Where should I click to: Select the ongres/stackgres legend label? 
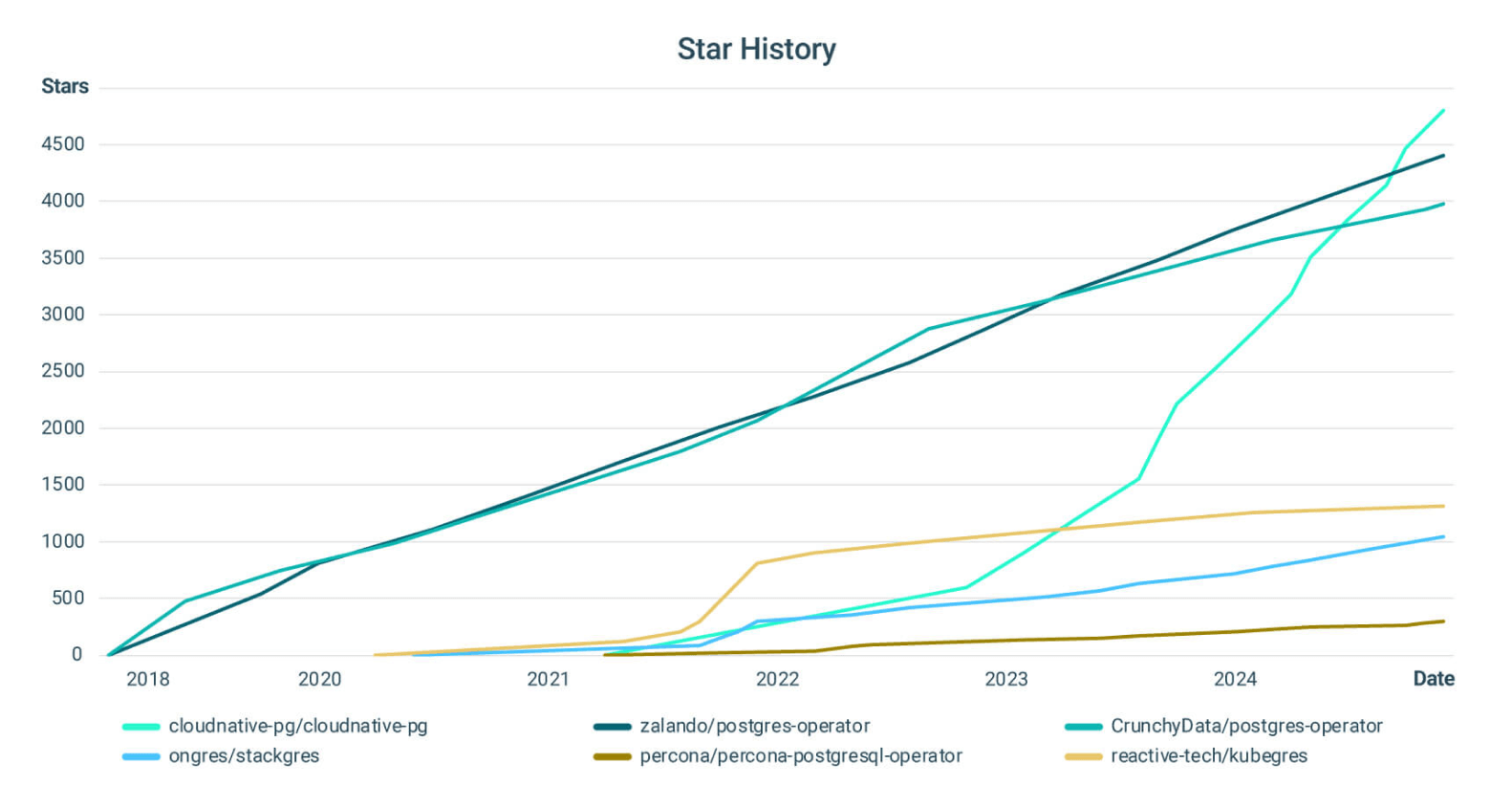coord(244,756)
